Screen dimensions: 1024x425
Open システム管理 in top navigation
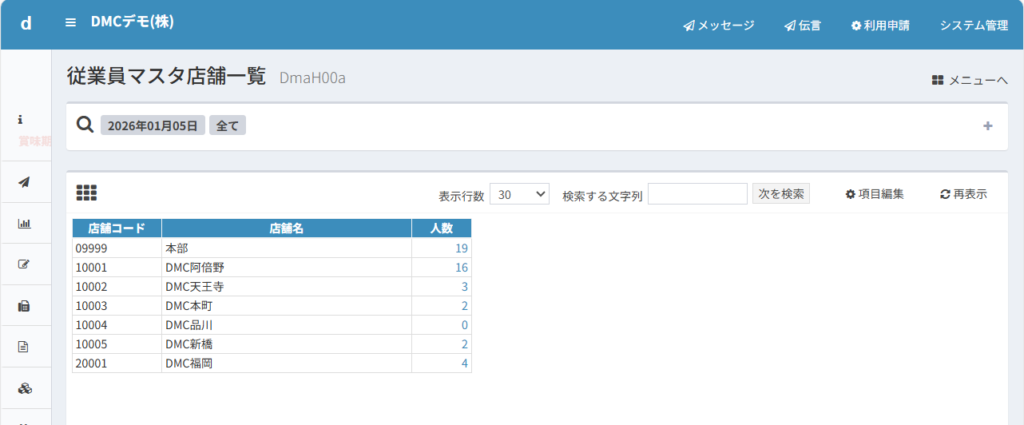pos(973,25)
